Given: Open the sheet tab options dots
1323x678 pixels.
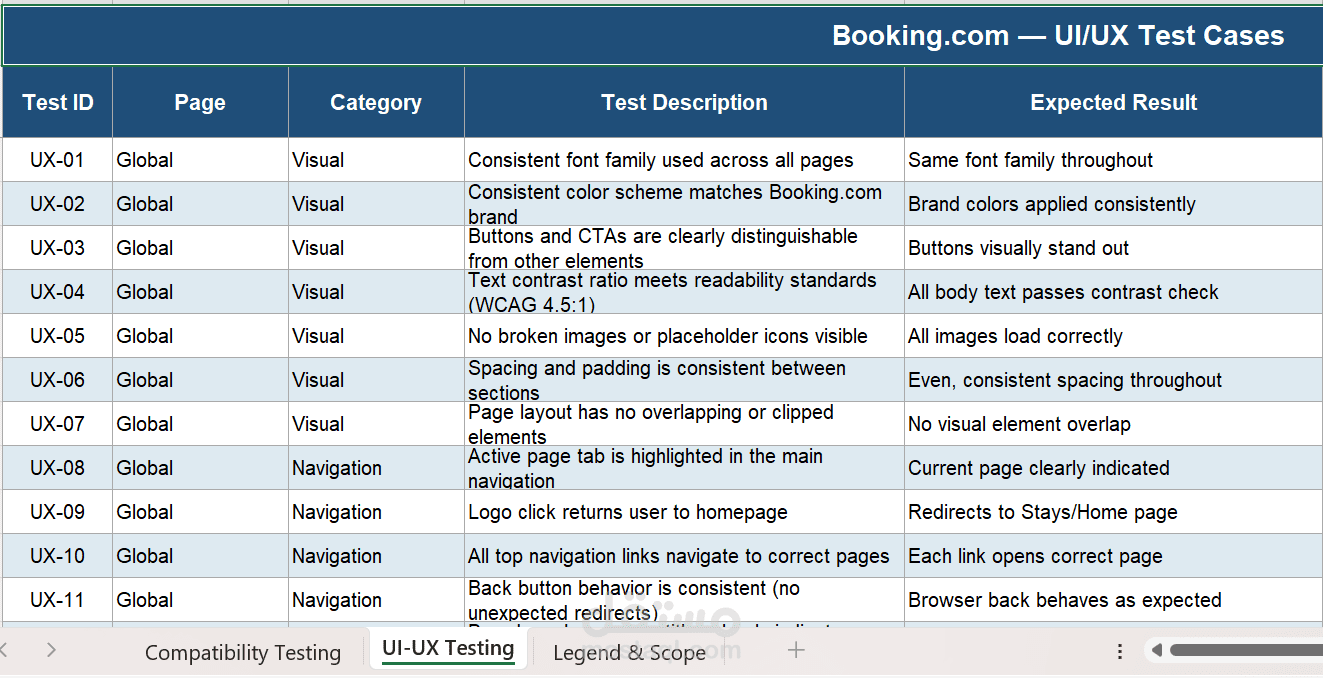Looking at the screenshot, I should 1120,651.
